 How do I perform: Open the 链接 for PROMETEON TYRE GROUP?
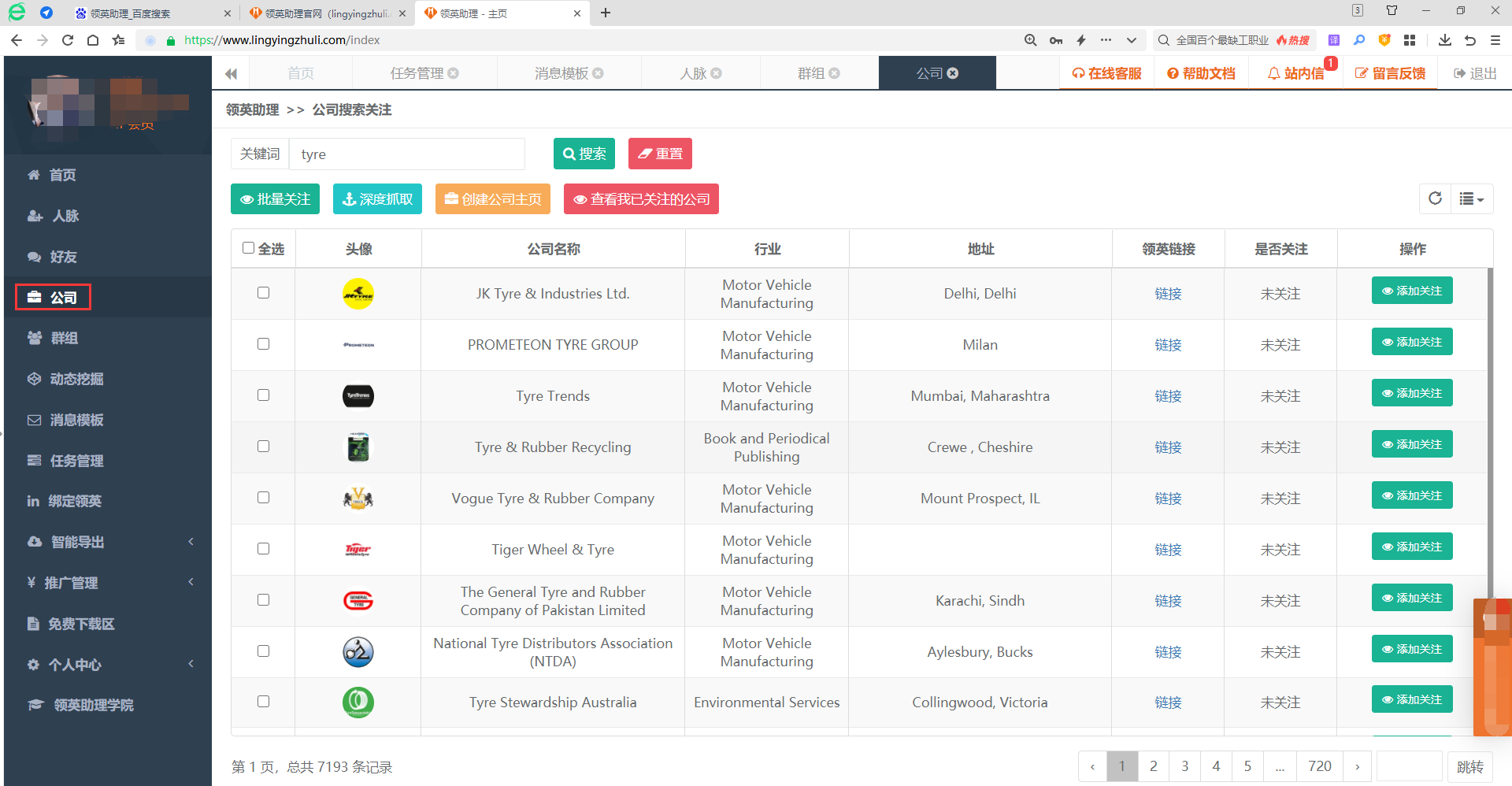click(1168, 345)
